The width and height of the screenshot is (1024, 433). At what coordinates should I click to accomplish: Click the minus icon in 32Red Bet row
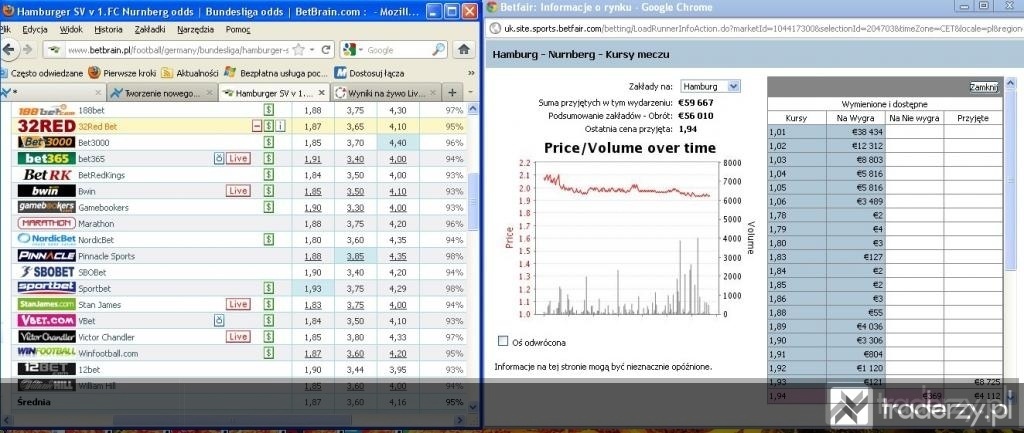257,126
